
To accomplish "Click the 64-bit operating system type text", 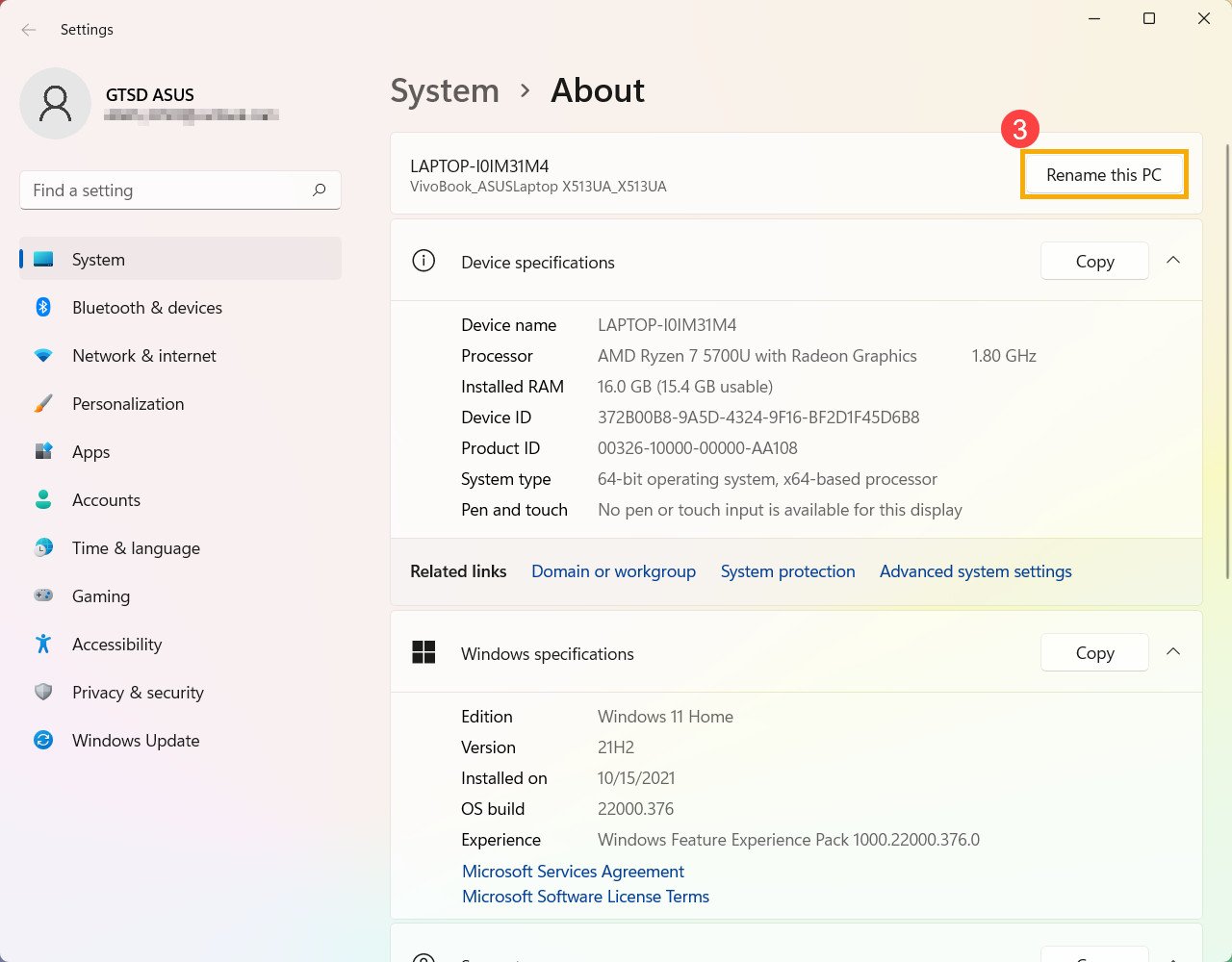I will [767, 479].
